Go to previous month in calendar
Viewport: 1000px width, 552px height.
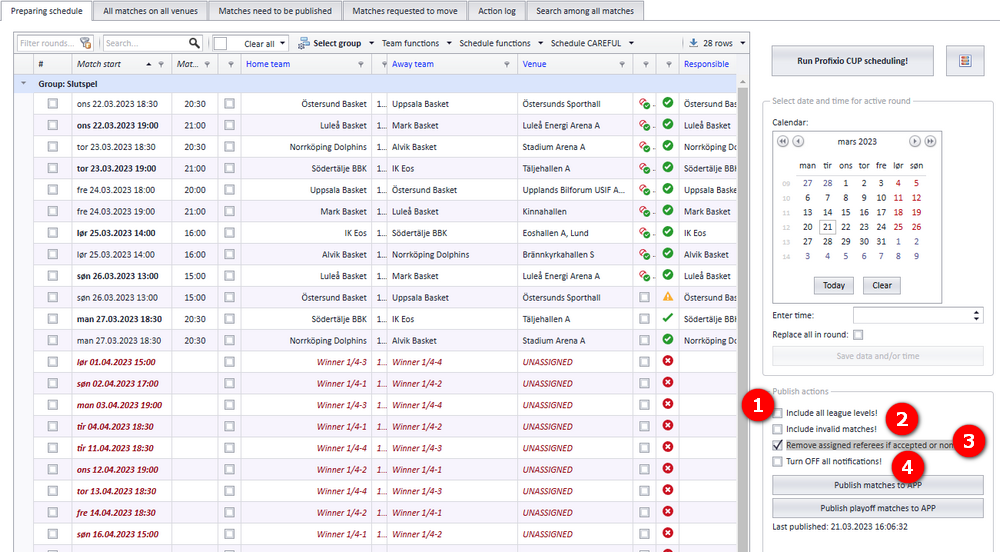(x=798, y=142)
